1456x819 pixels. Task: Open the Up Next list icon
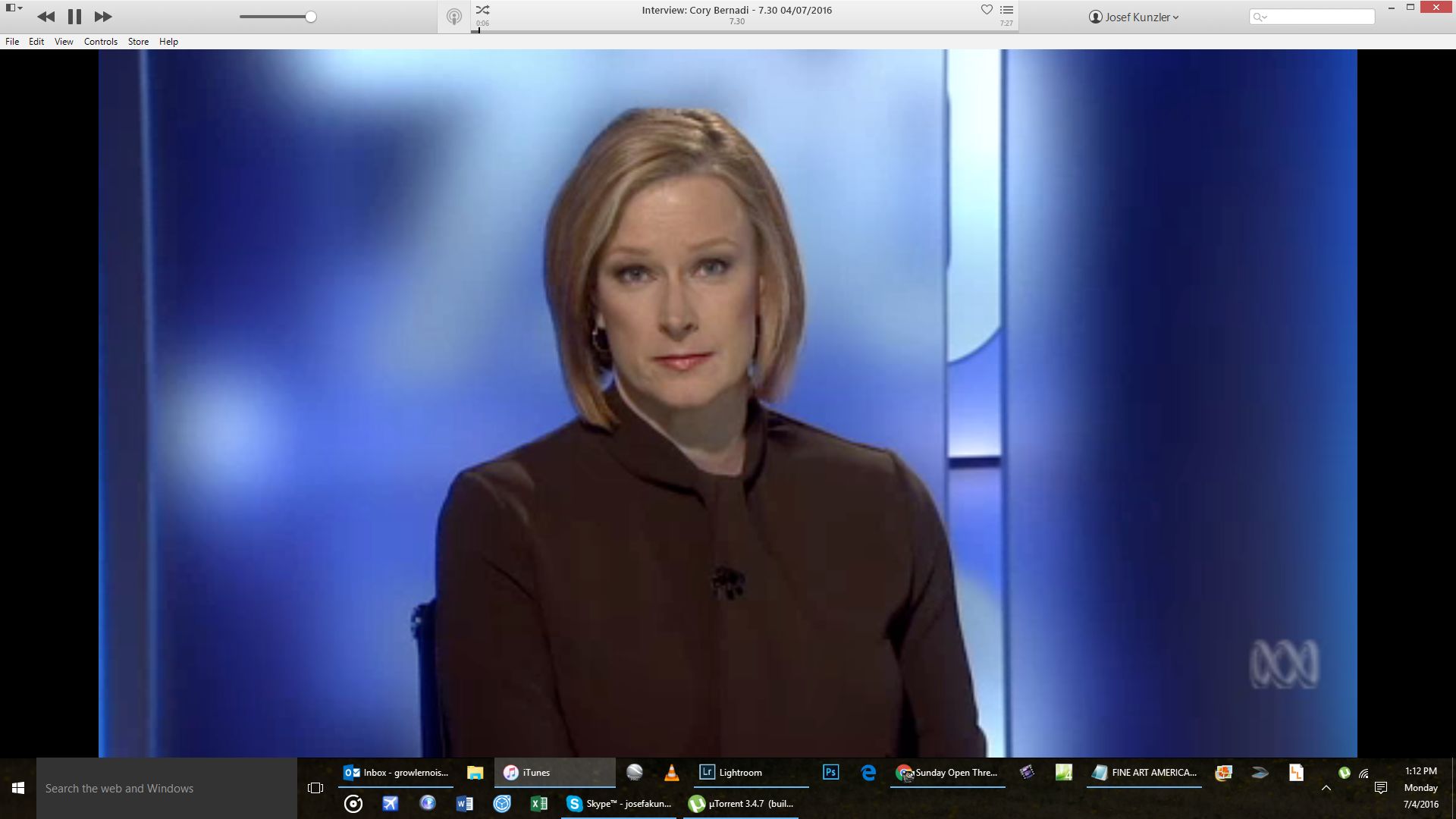point(1006,10)
